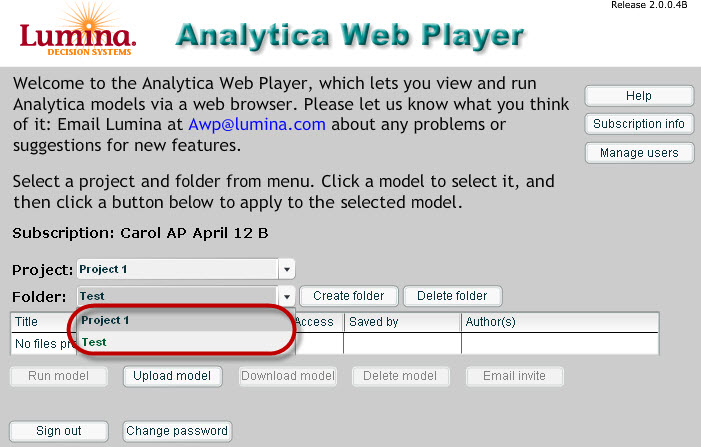Expand the Project dropdown arrow
Viewport: 701px width, 447px height.
tap(287, 270)
